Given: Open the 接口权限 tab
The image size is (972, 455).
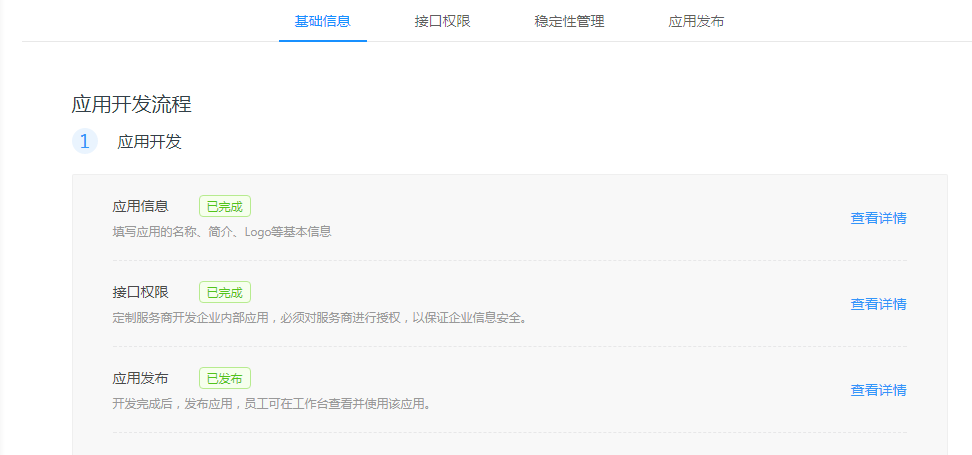Looking at the screenshot, I should tap(443, 22).
